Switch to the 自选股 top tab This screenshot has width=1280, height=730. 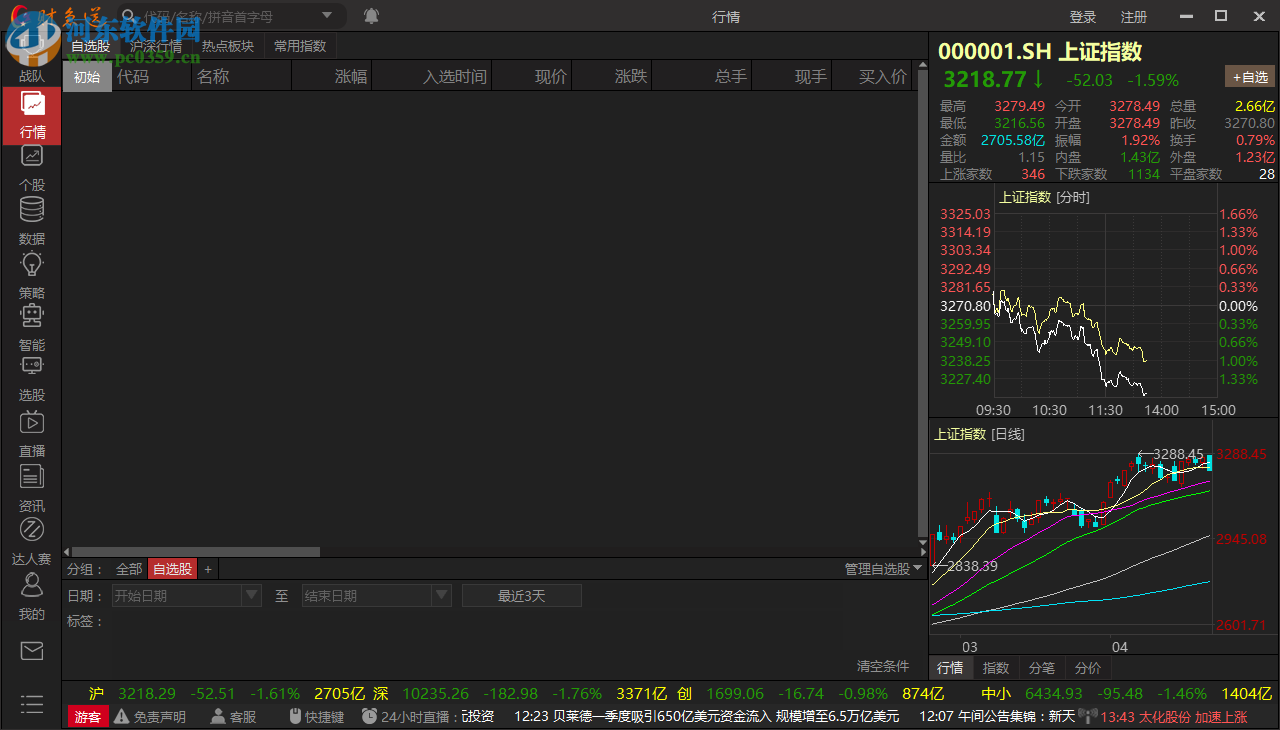pos(91,46)
